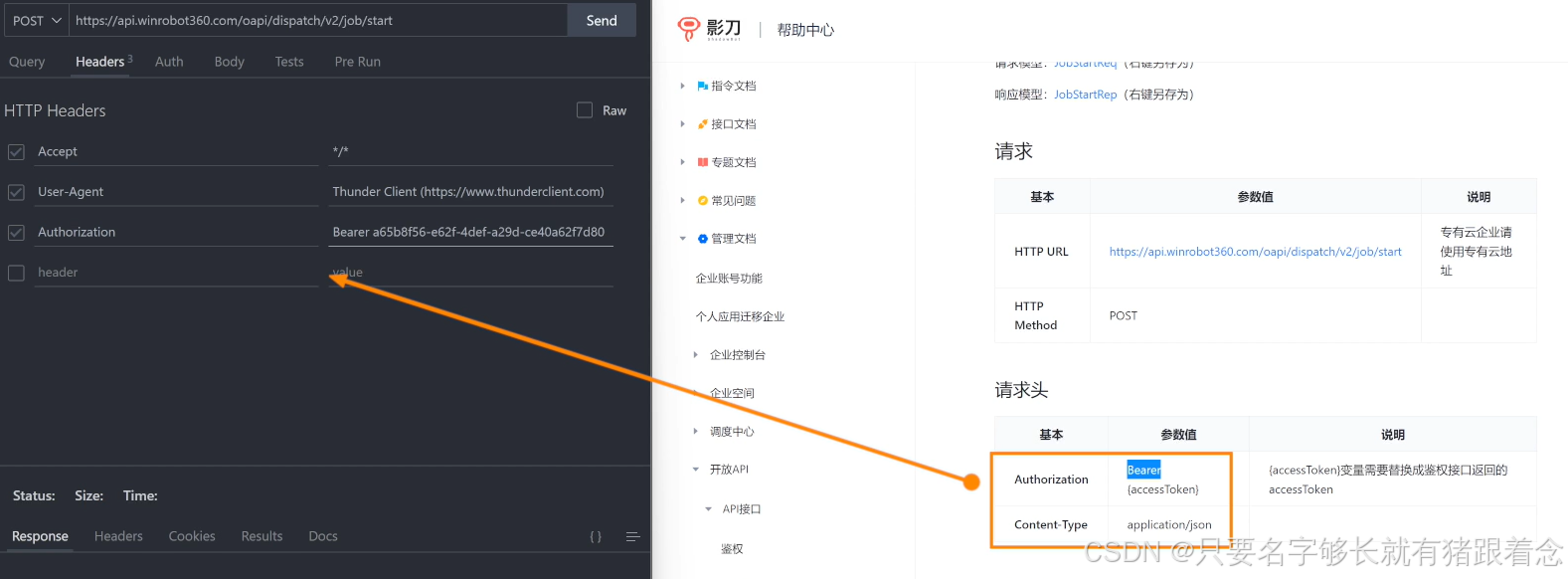The height and width of the screenshot is (579, 1568).
Task: Click the 请求头 section heading
Action: [x=1021, y=390]
